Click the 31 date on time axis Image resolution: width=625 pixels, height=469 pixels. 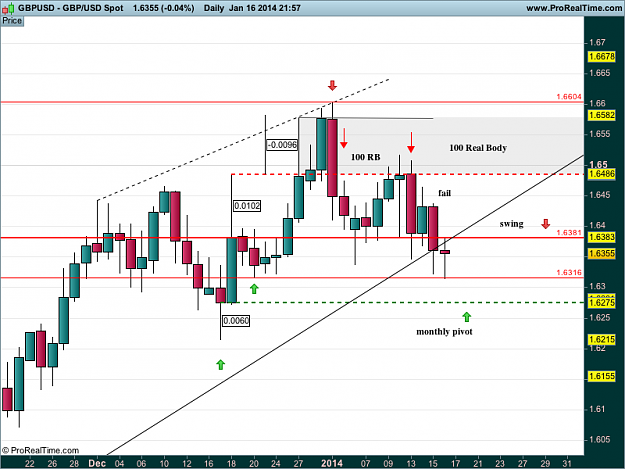[567, 463]
